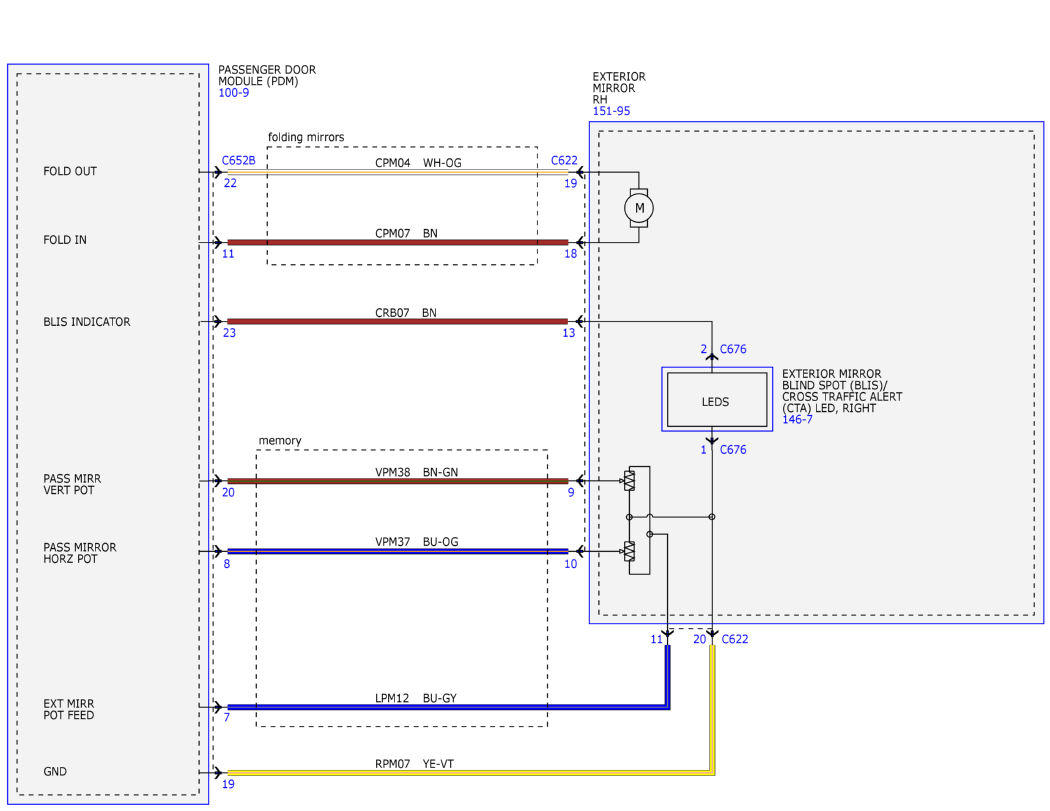
Task: Open the 146-7 reference for the BLIS LED
Action: [797, 420]
